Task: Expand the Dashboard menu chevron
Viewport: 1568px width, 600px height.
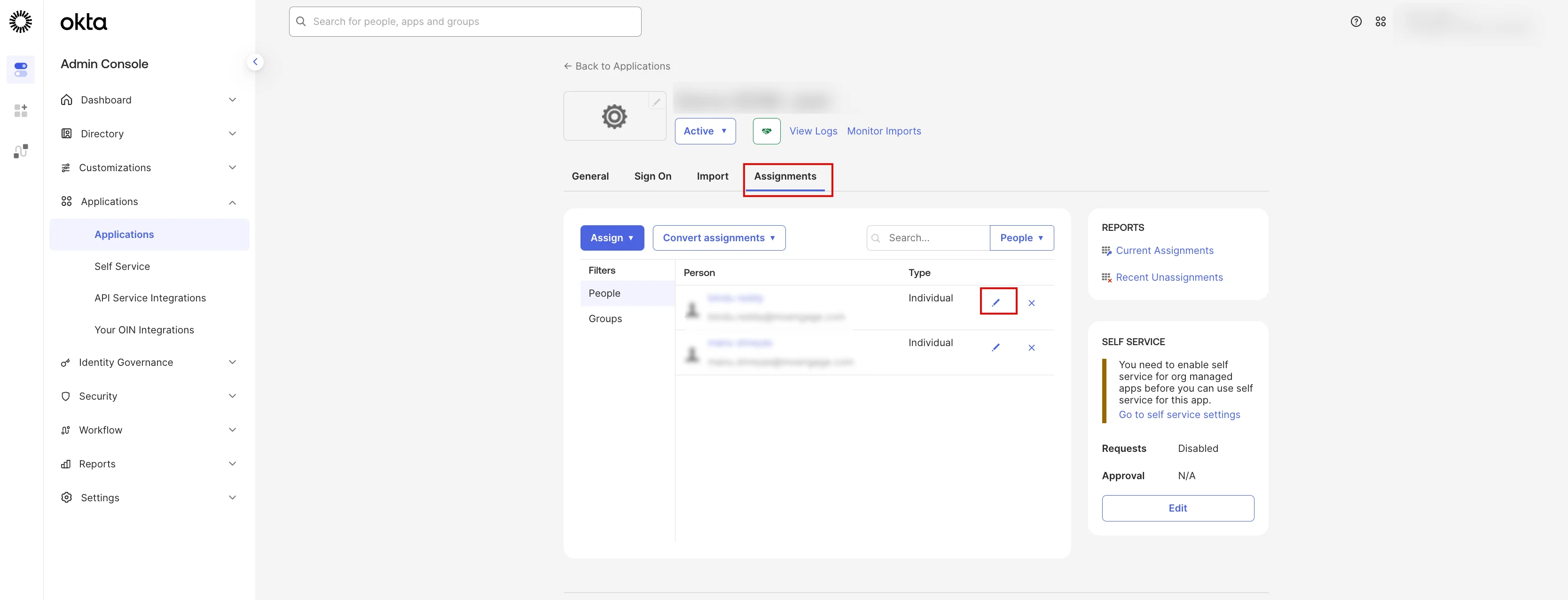Action: click(232, 100)
